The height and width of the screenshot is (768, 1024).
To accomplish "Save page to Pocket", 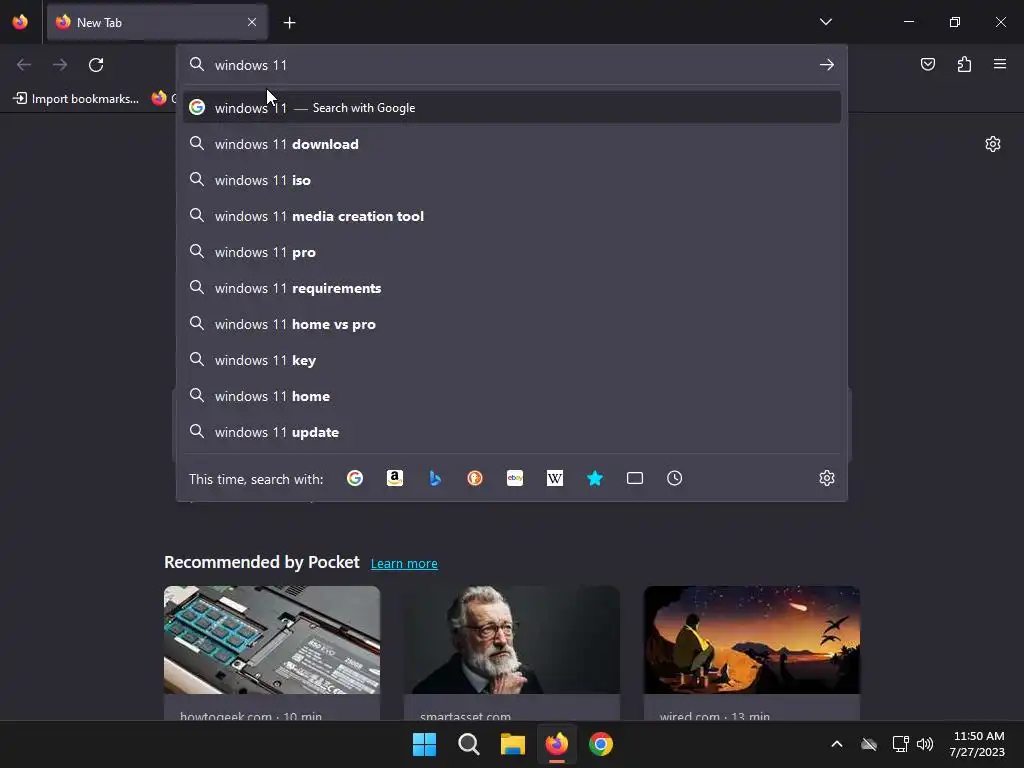I will click(928, 64).
